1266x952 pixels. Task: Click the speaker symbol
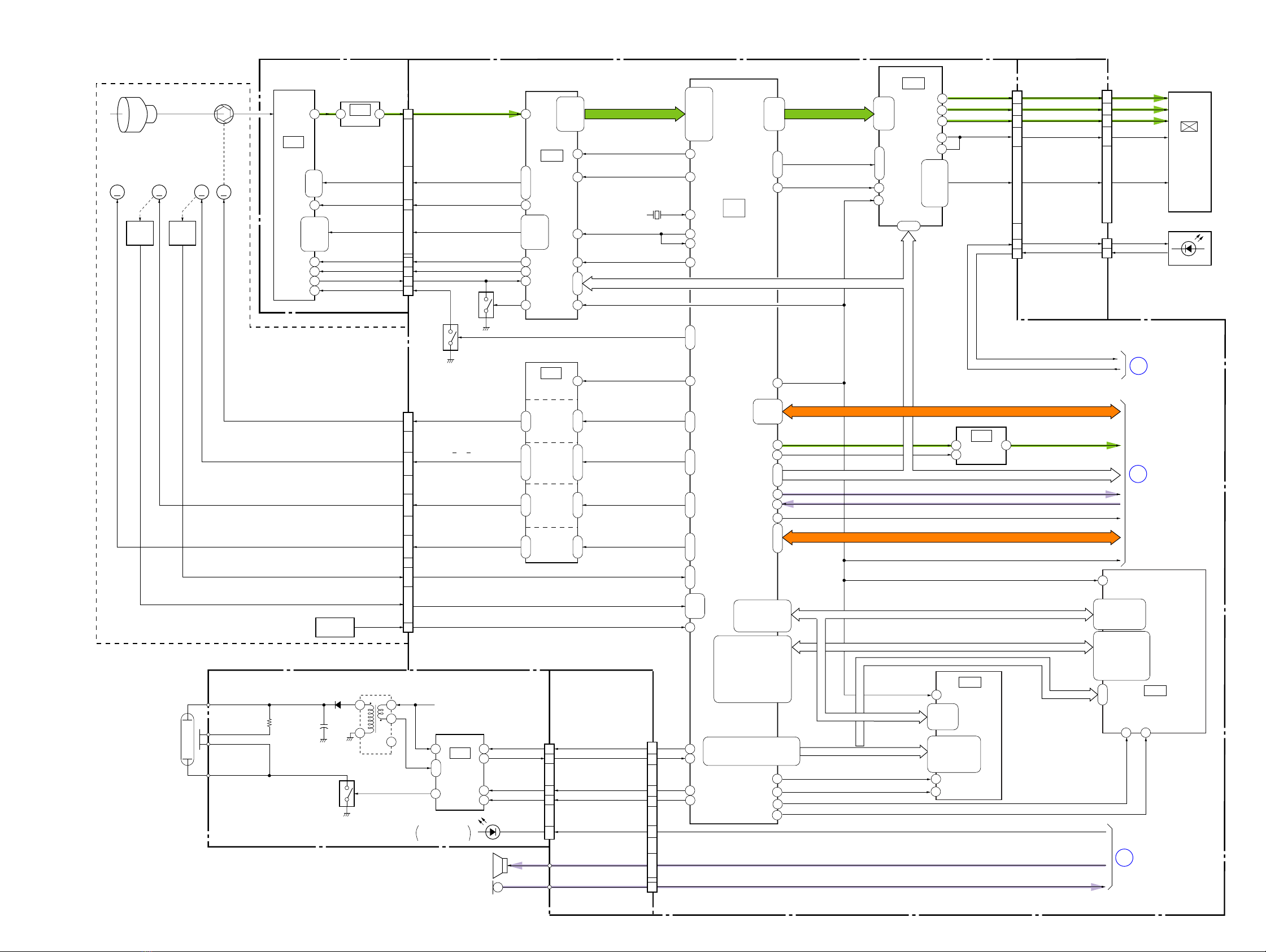click(499, 865)
